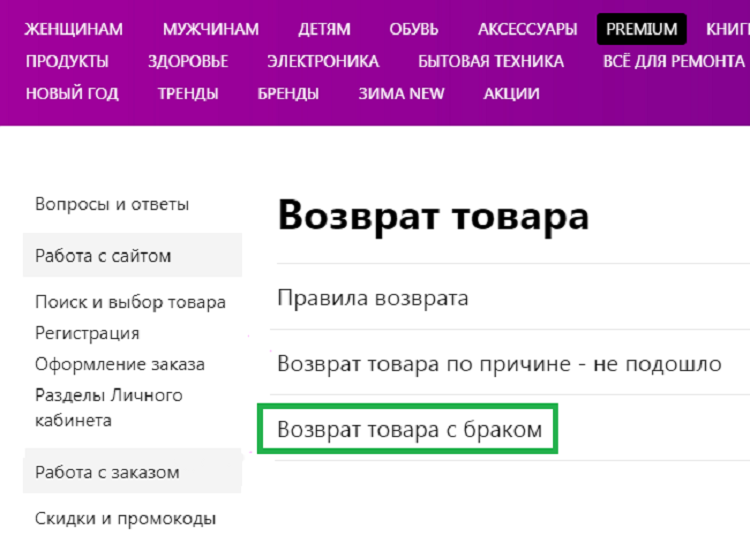
Task: Open the МУЖЧИНАМ category
Action: coord(210,29)
